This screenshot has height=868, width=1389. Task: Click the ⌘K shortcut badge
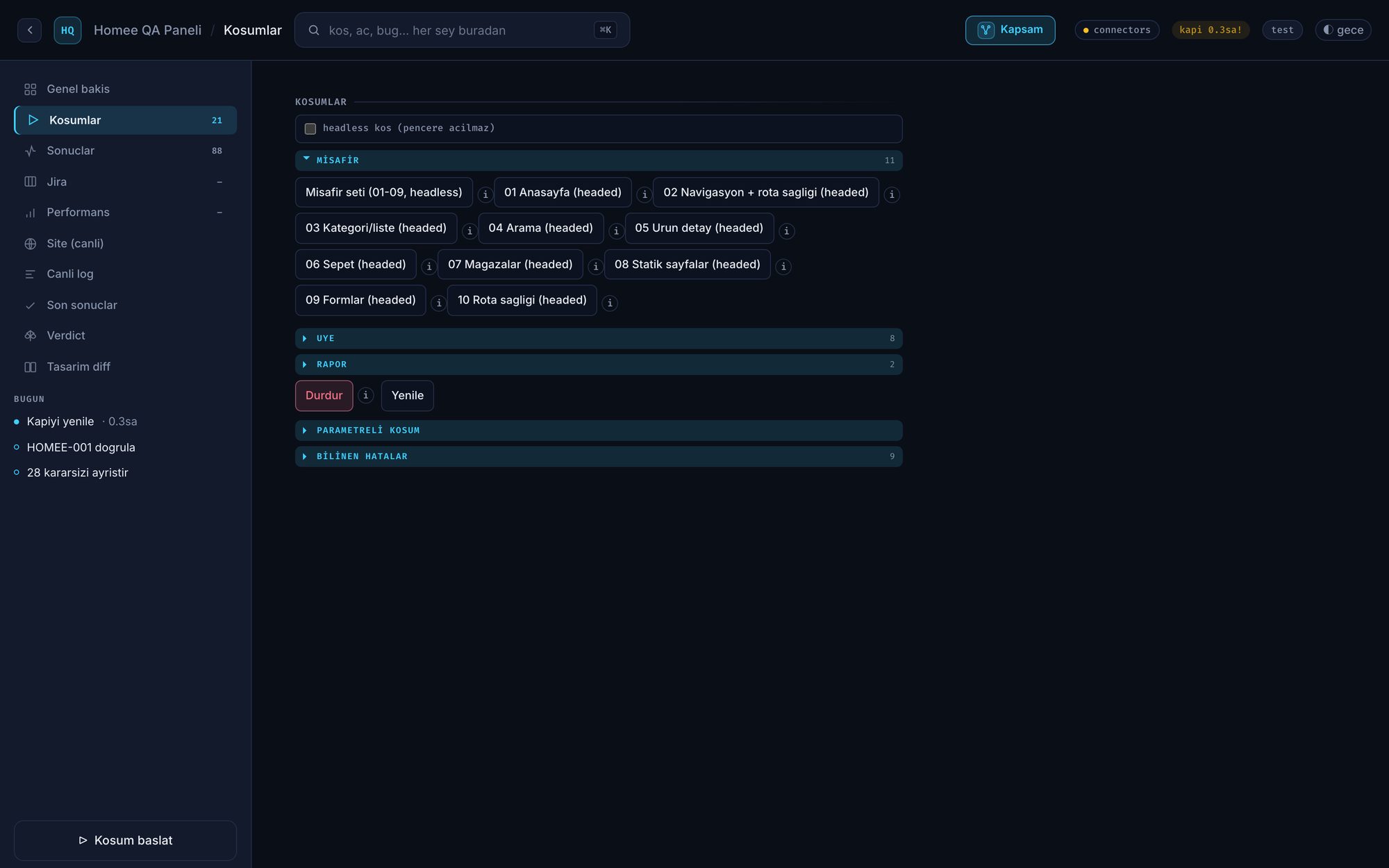pos(606,30)
